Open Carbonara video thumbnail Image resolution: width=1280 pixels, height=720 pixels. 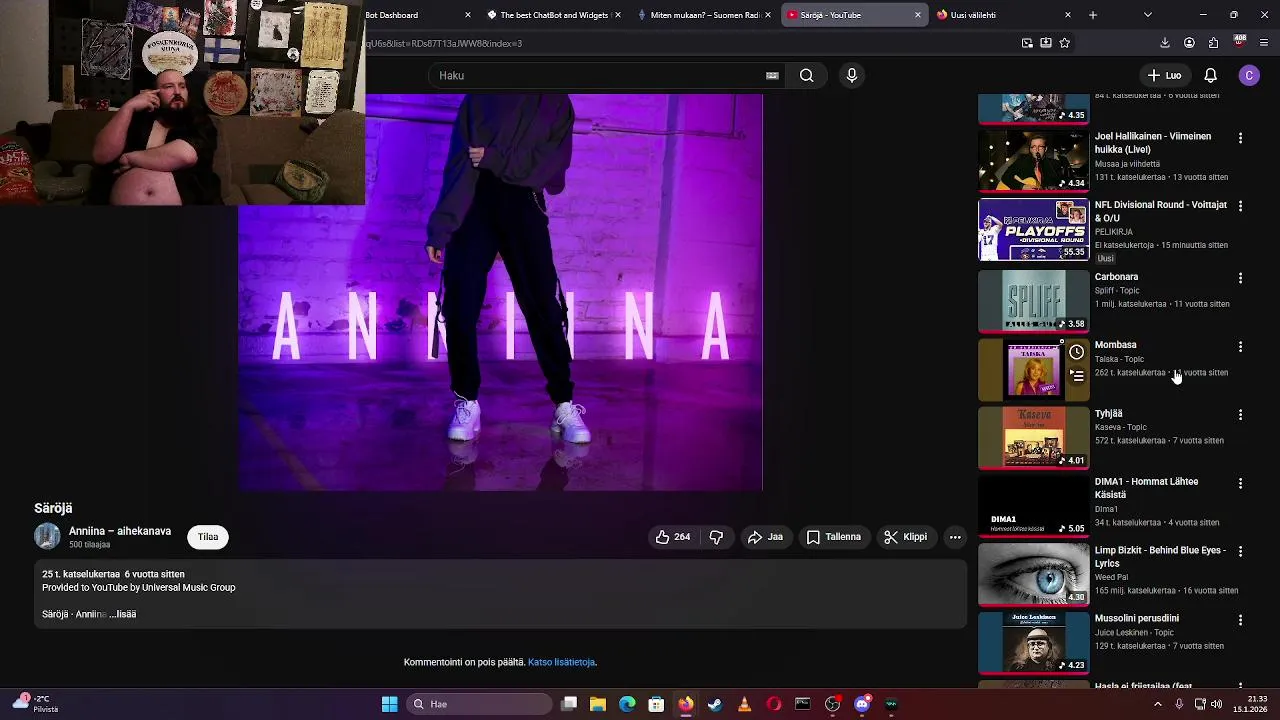click(x=1033, y=300)
